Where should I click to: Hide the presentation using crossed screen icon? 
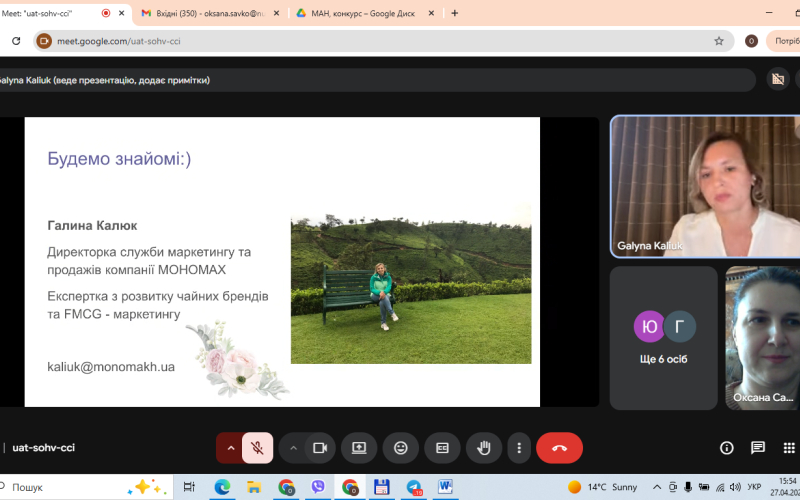(778, 79)
